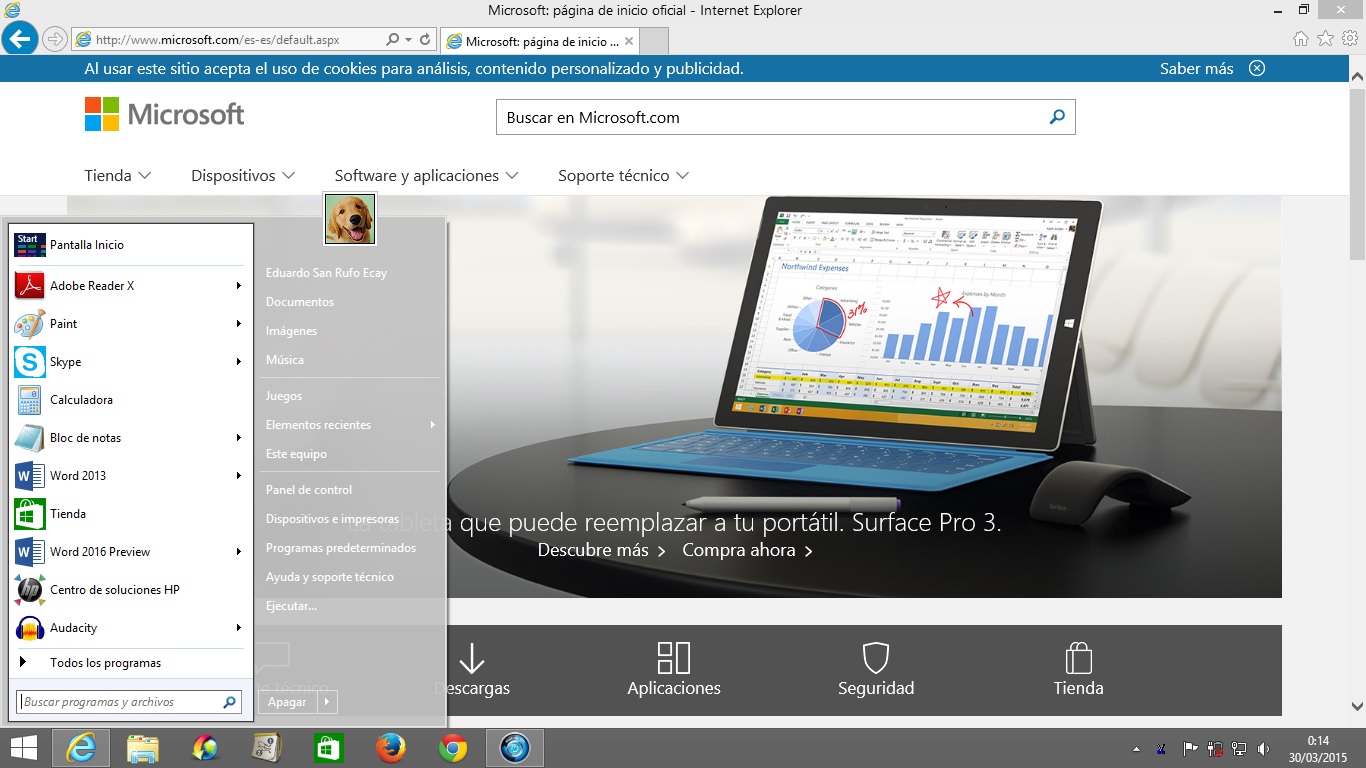Expand the Tienda navigation menu
This screenshot has width=1366, height=768.
[x=118, y=176]
